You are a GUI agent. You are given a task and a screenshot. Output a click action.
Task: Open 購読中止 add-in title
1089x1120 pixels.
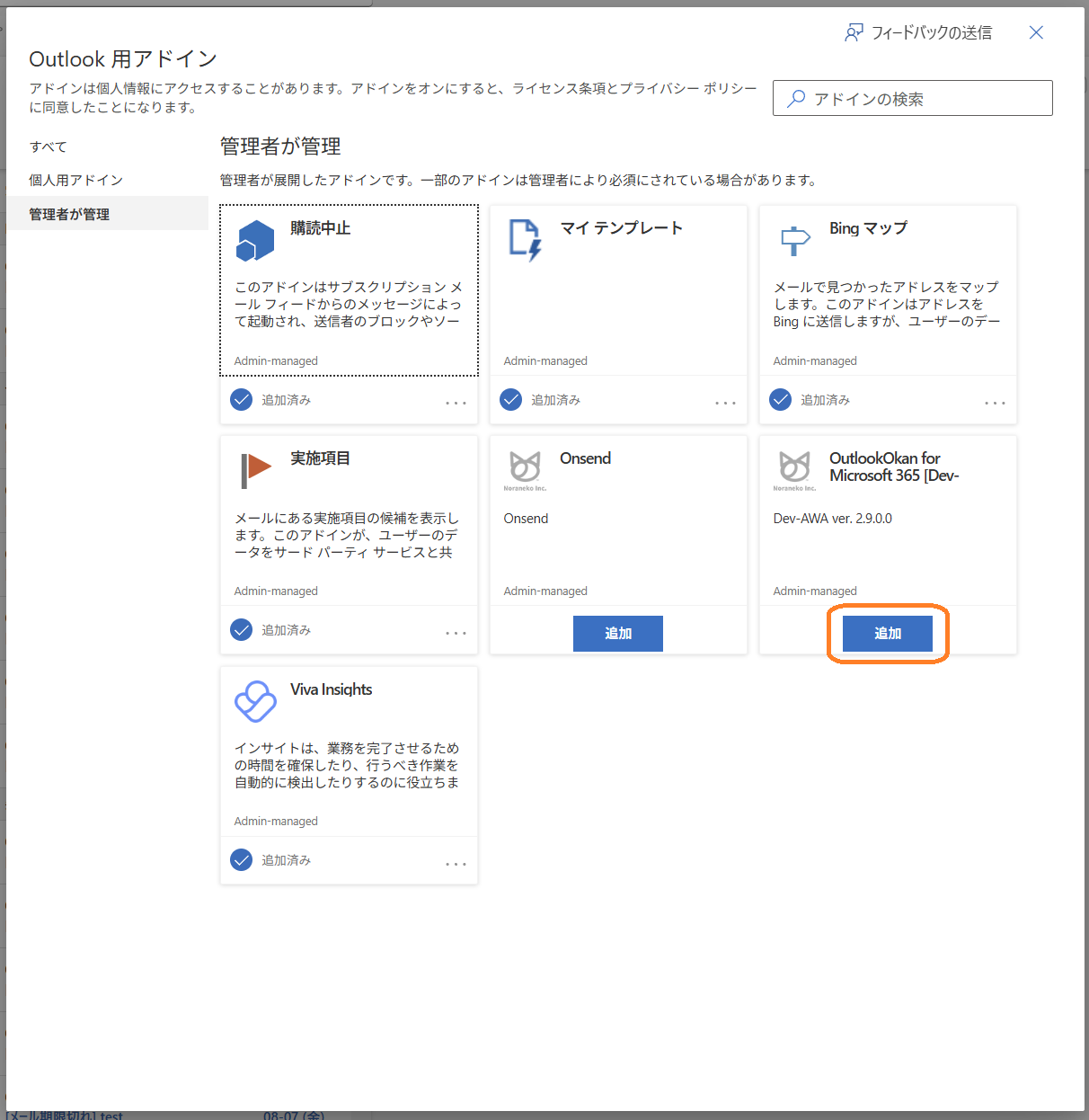(x=320, y=228)
